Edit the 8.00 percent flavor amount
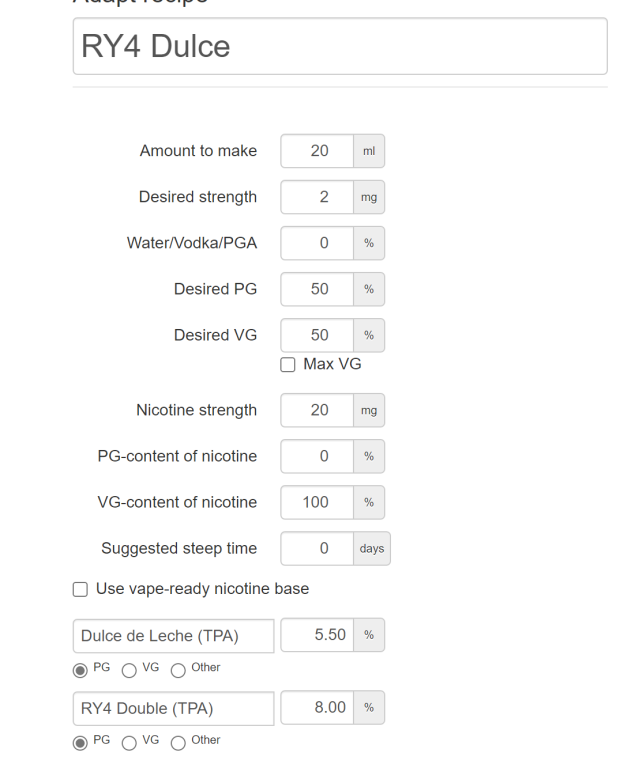Image resolution: width=635 pixels, height=768 pixels. click(x=317, y=707)
